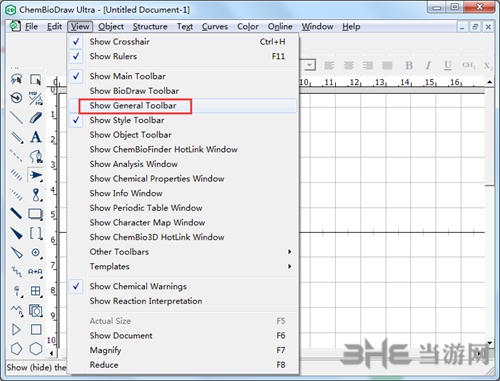Open the Chemical Symbols tool
Viewport: 500px width, 381px height.
tap(35, 252)
